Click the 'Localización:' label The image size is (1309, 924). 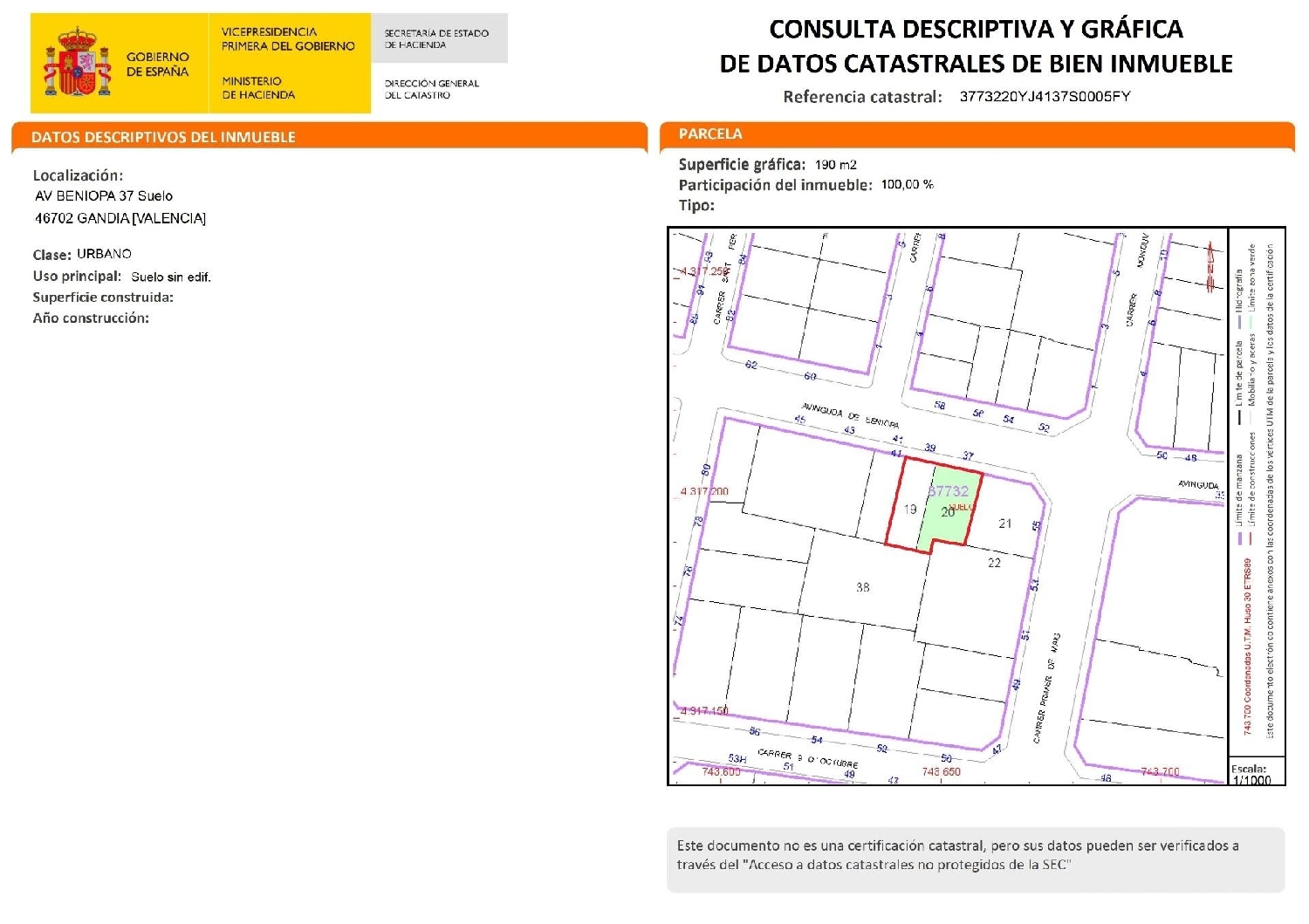click(x=78, y=175)
